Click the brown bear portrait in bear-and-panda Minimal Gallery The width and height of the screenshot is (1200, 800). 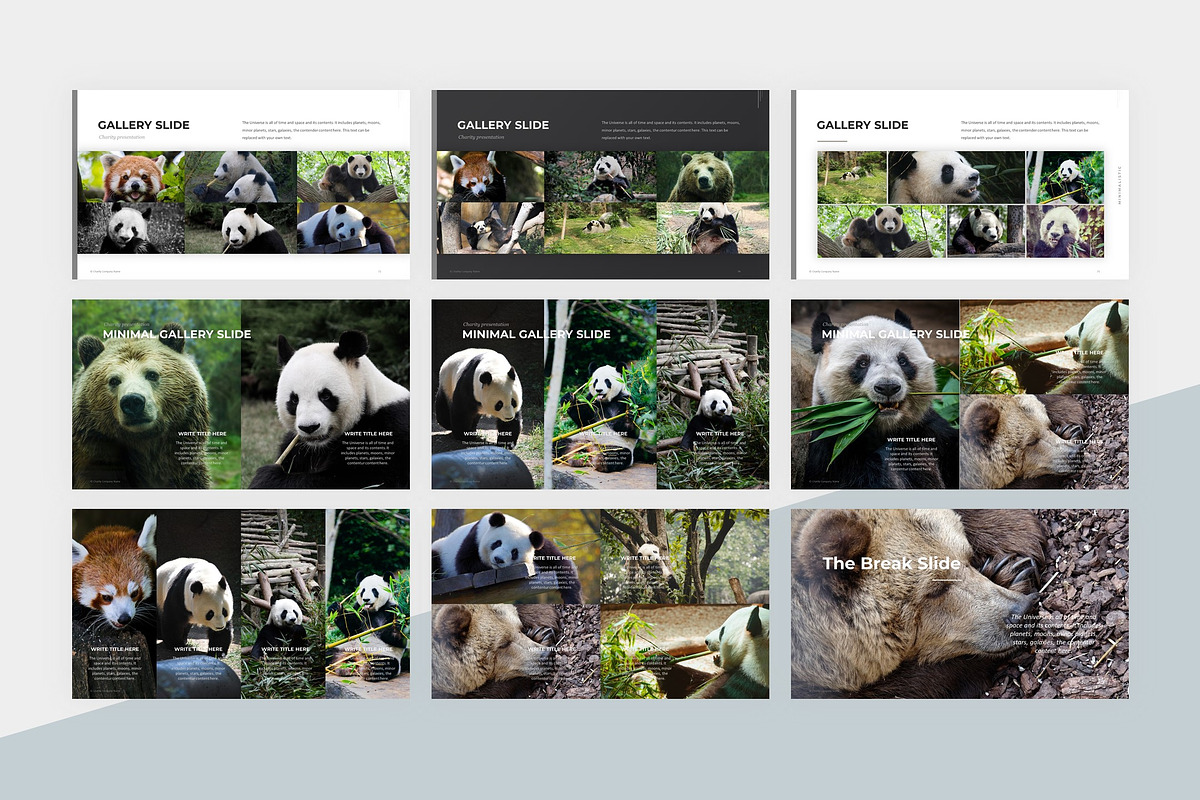click(x=156, y=395)
